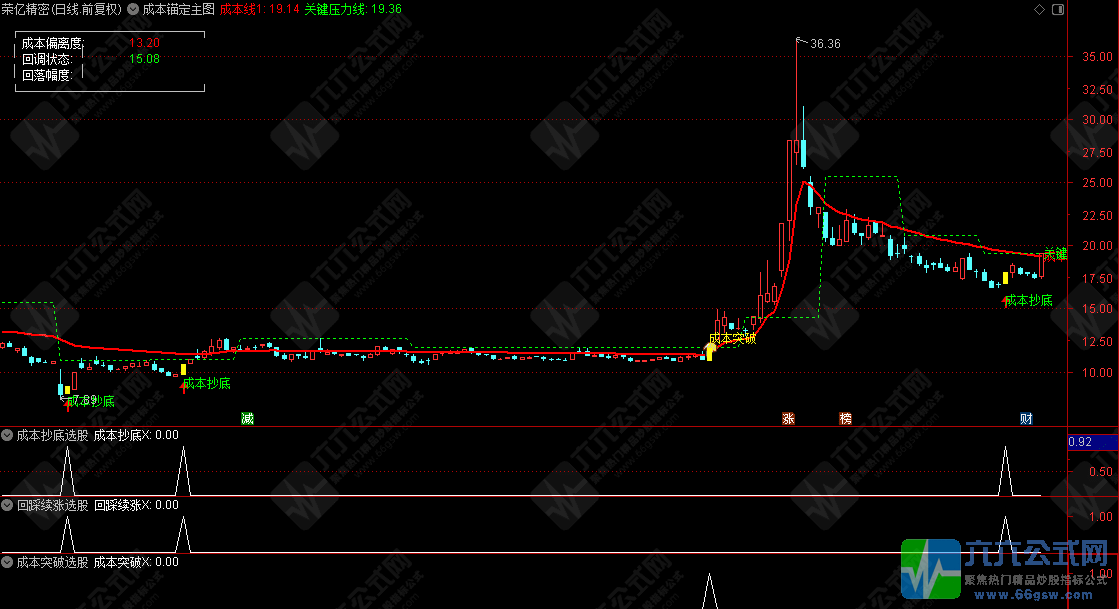
Task: Click the green 减 event marker
Action: click(x=247, y=418)
